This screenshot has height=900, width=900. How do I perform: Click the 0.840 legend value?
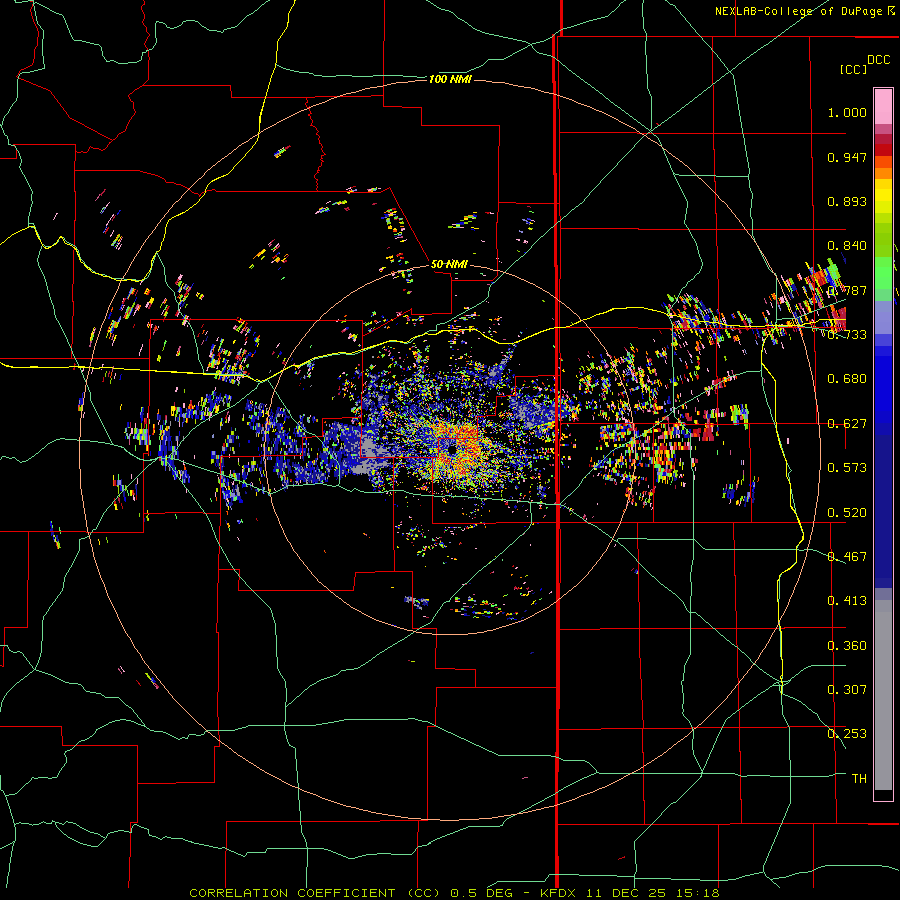[847, 246]
